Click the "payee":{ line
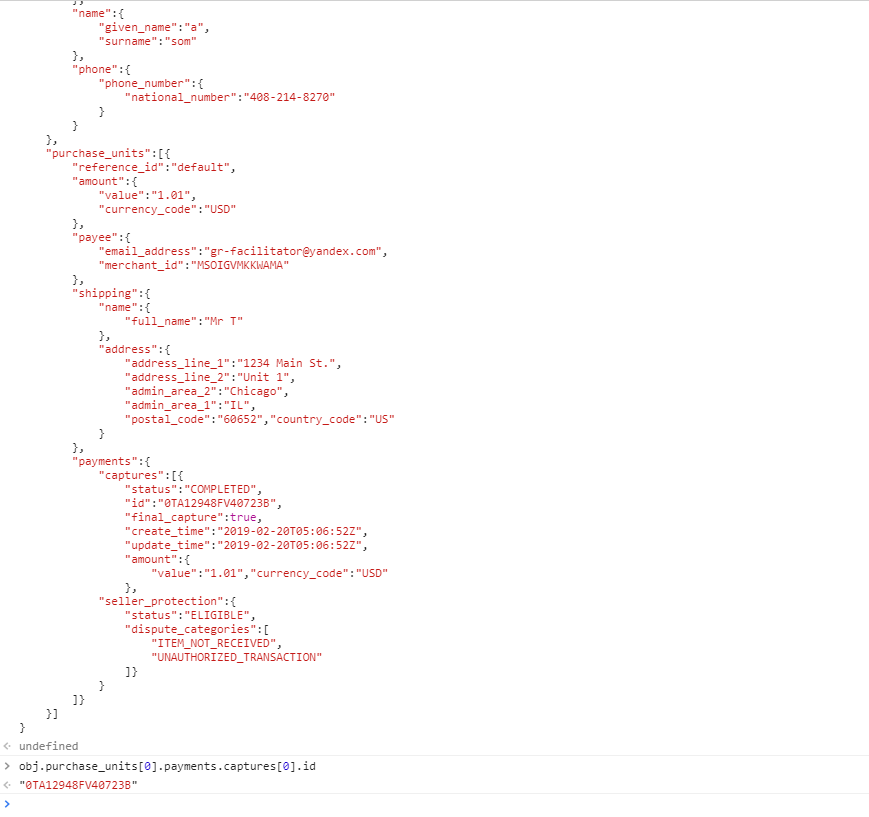Viewport: 869px width, 817px height. pos(101,237)
